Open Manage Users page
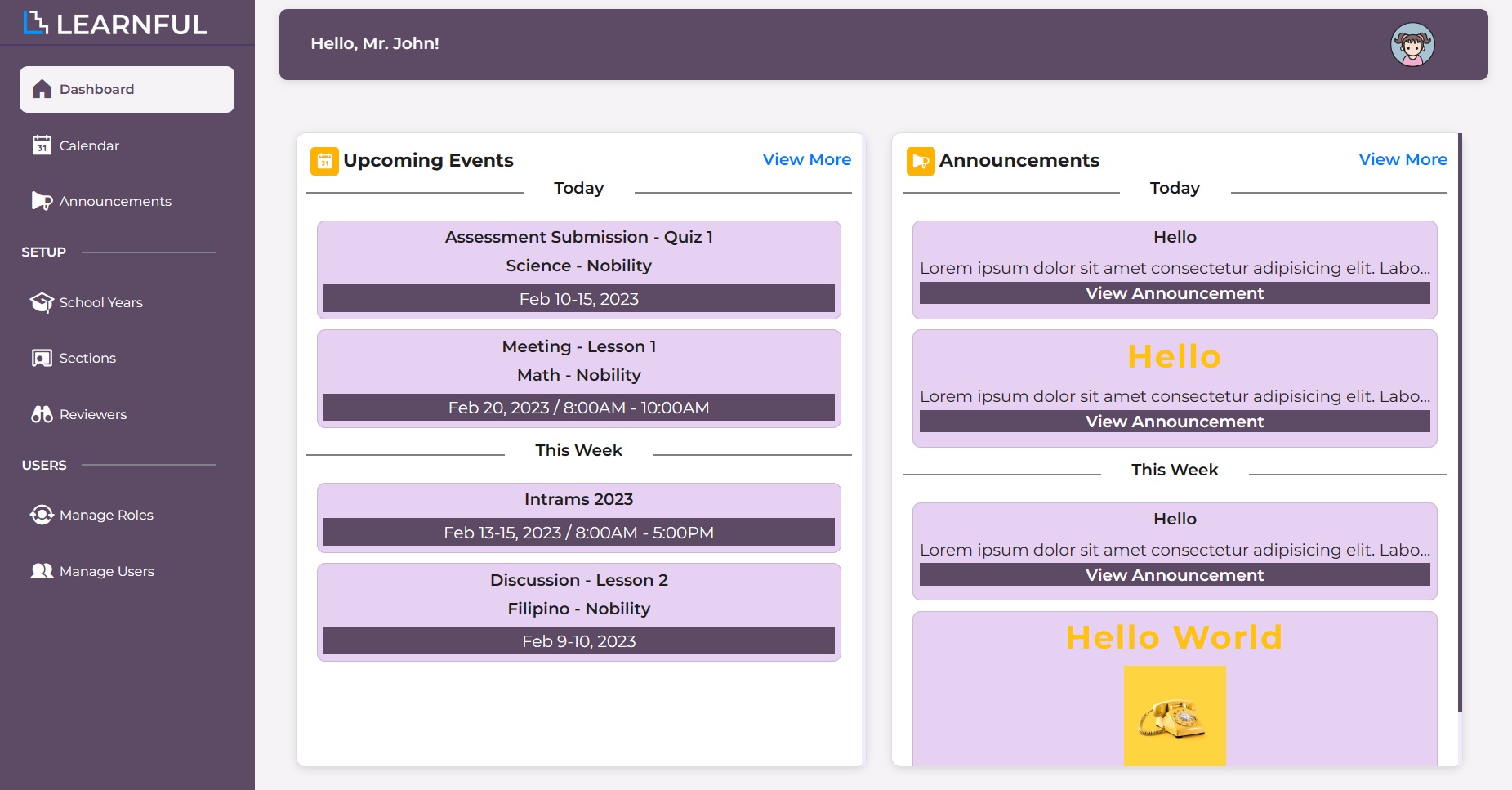The width and height of the screenshot is (1512, 790). click(127, 571)
